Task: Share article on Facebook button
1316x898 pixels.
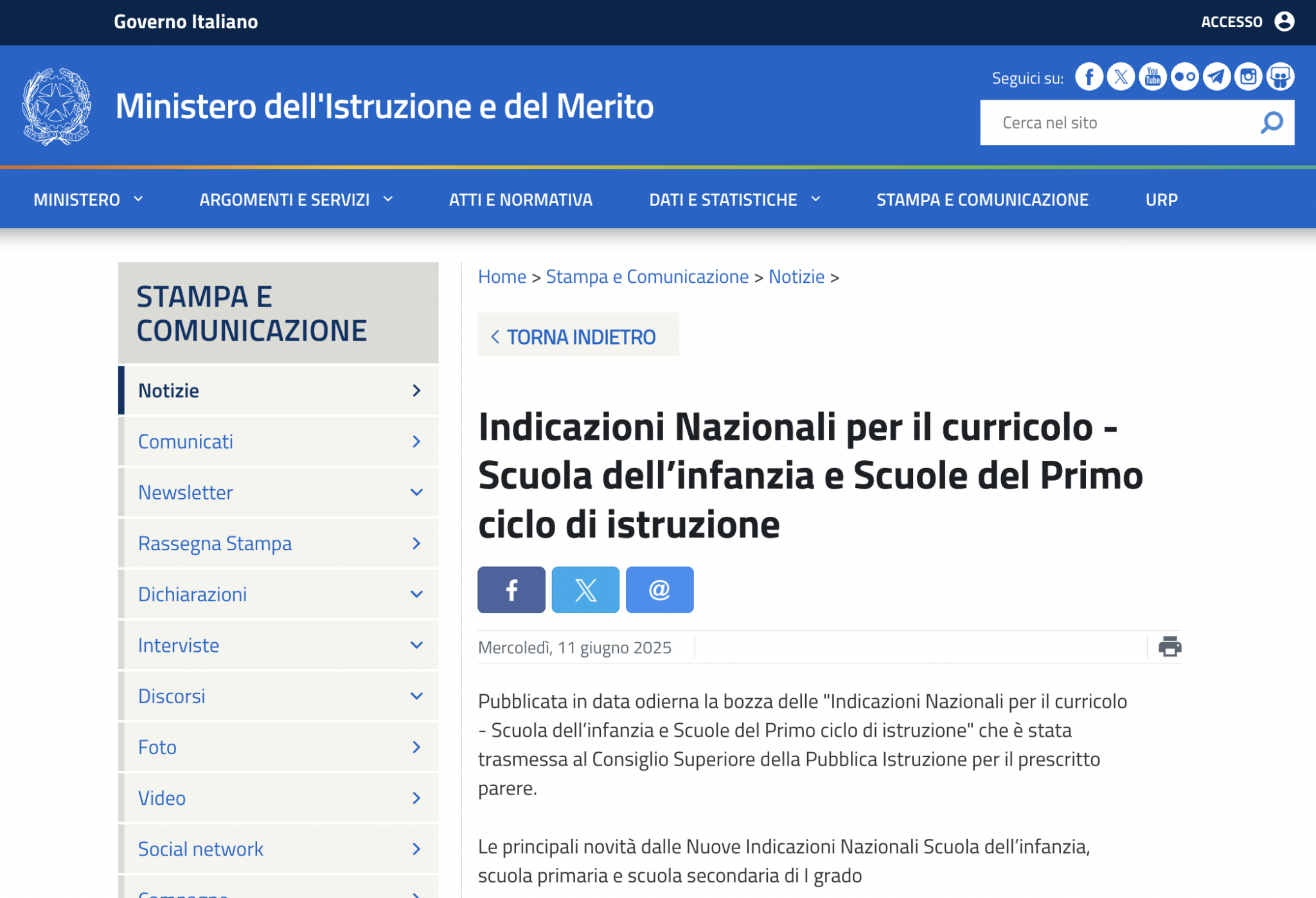Action: click(511, 589)
